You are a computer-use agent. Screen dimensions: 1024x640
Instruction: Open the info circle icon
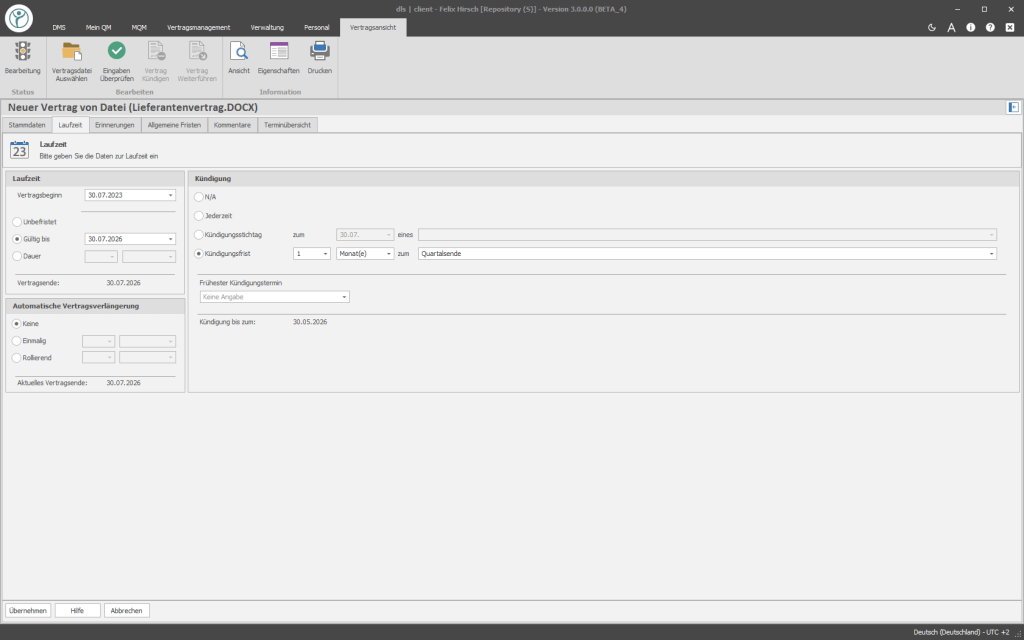coord(971,27)
